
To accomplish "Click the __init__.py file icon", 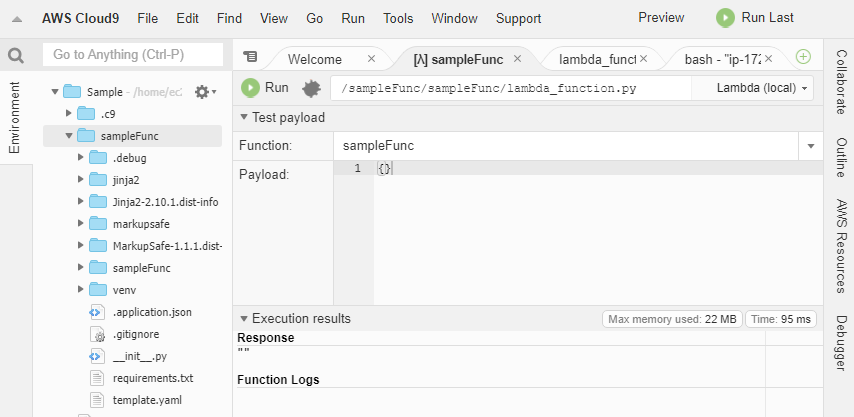I will [x=96, y=357].
